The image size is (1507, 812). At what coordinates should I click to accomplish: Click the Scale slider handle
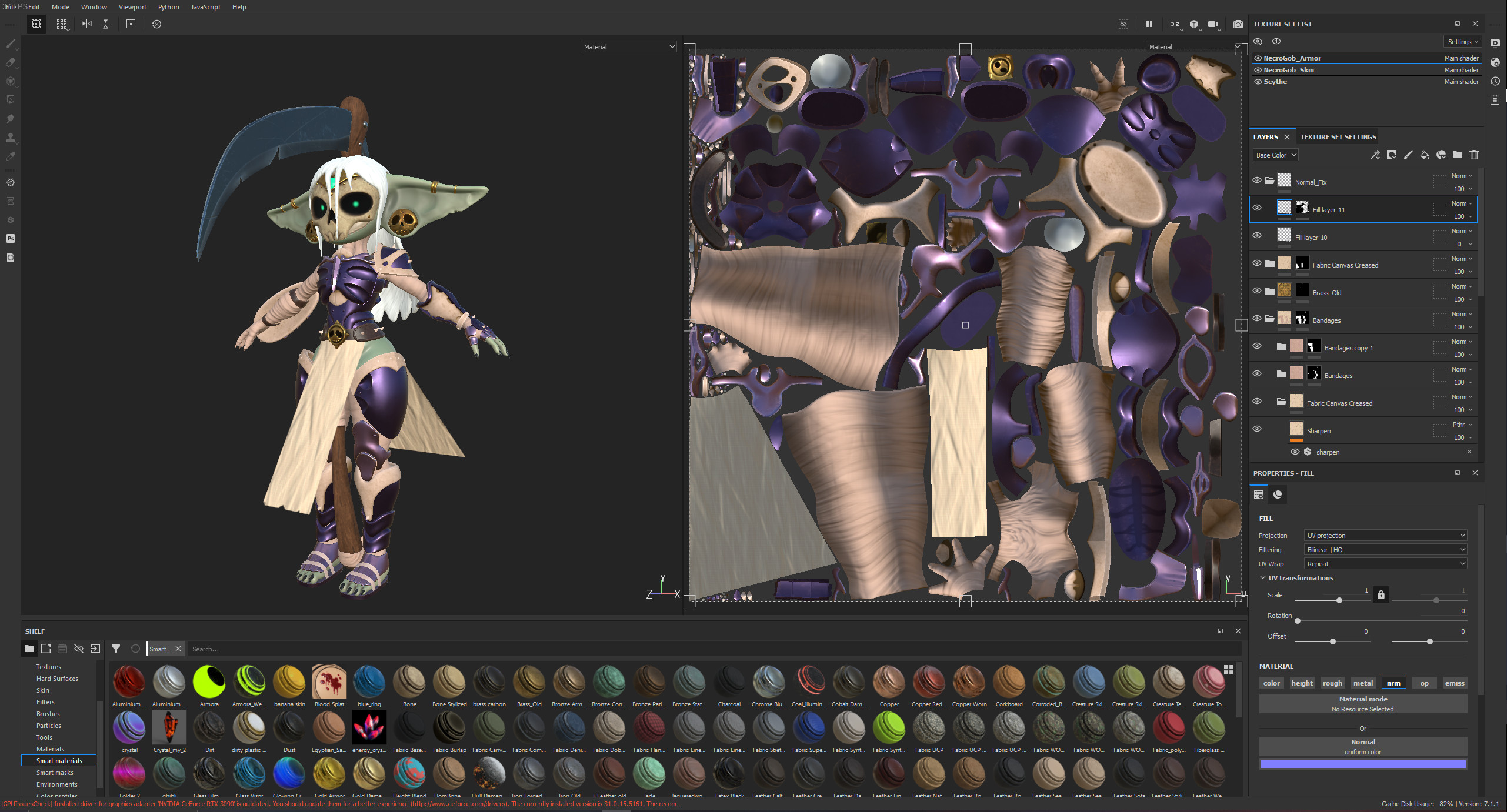coord(1339,600)
